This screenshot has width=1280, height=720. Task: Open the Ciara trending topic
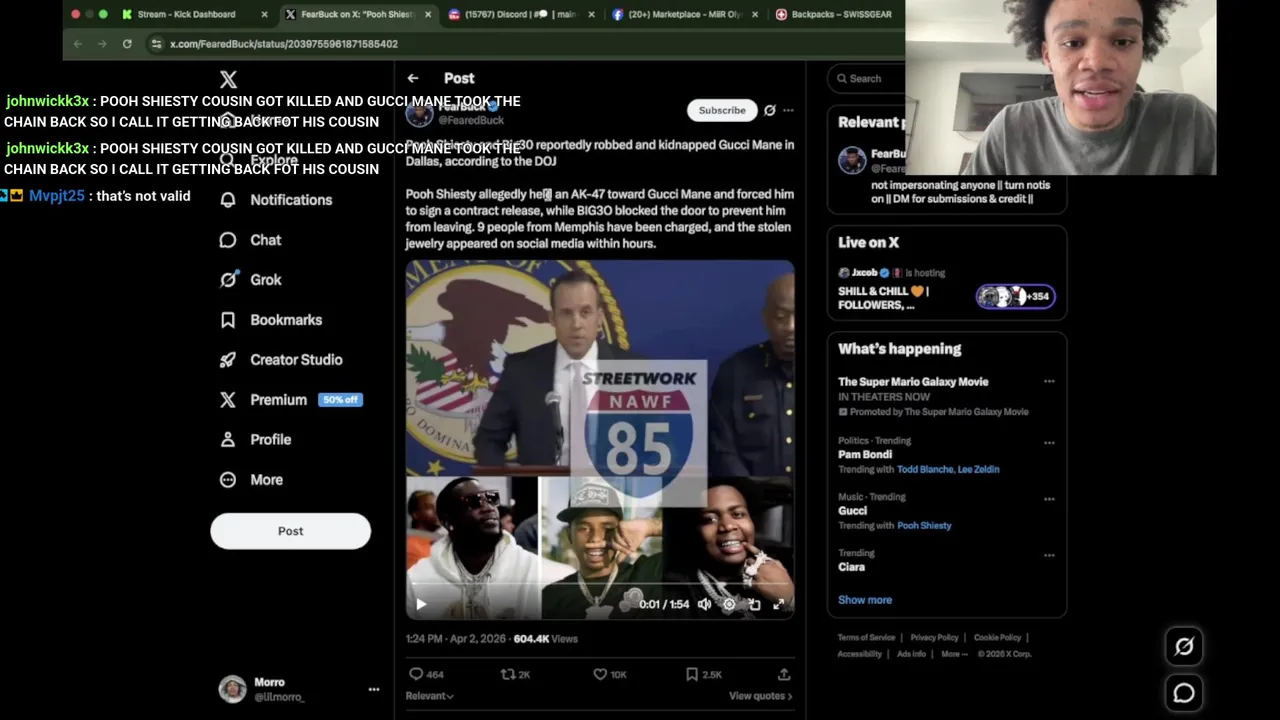(x=852, y=567)
